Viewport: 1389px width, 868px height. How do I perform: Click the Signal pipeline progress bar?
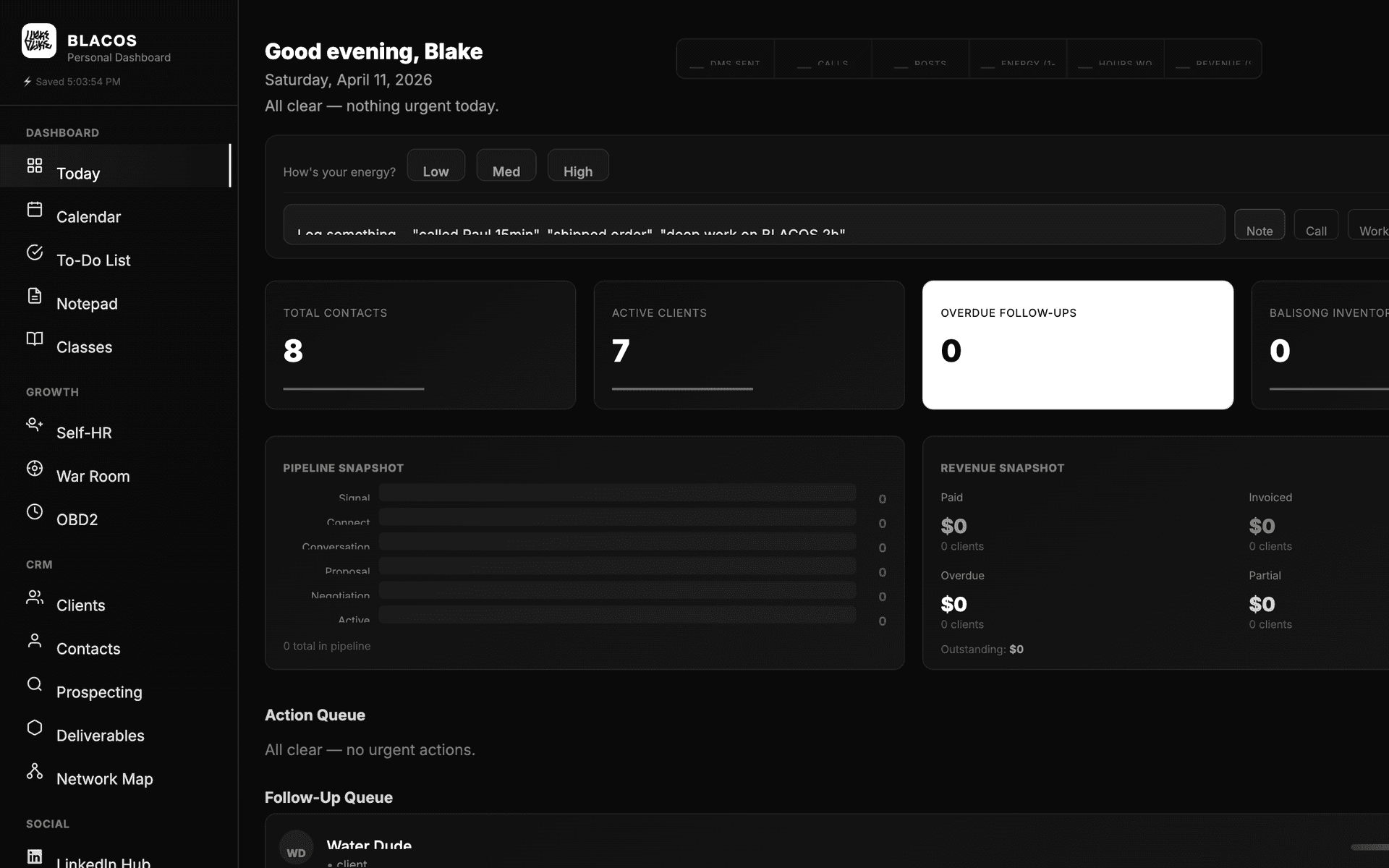pyautogui.click(x=617, y=493)
